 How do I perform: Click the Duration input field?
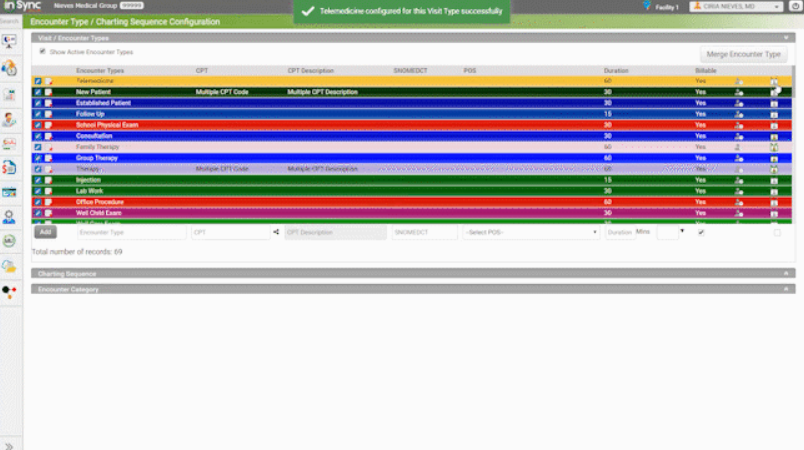[x=619, y=232]
